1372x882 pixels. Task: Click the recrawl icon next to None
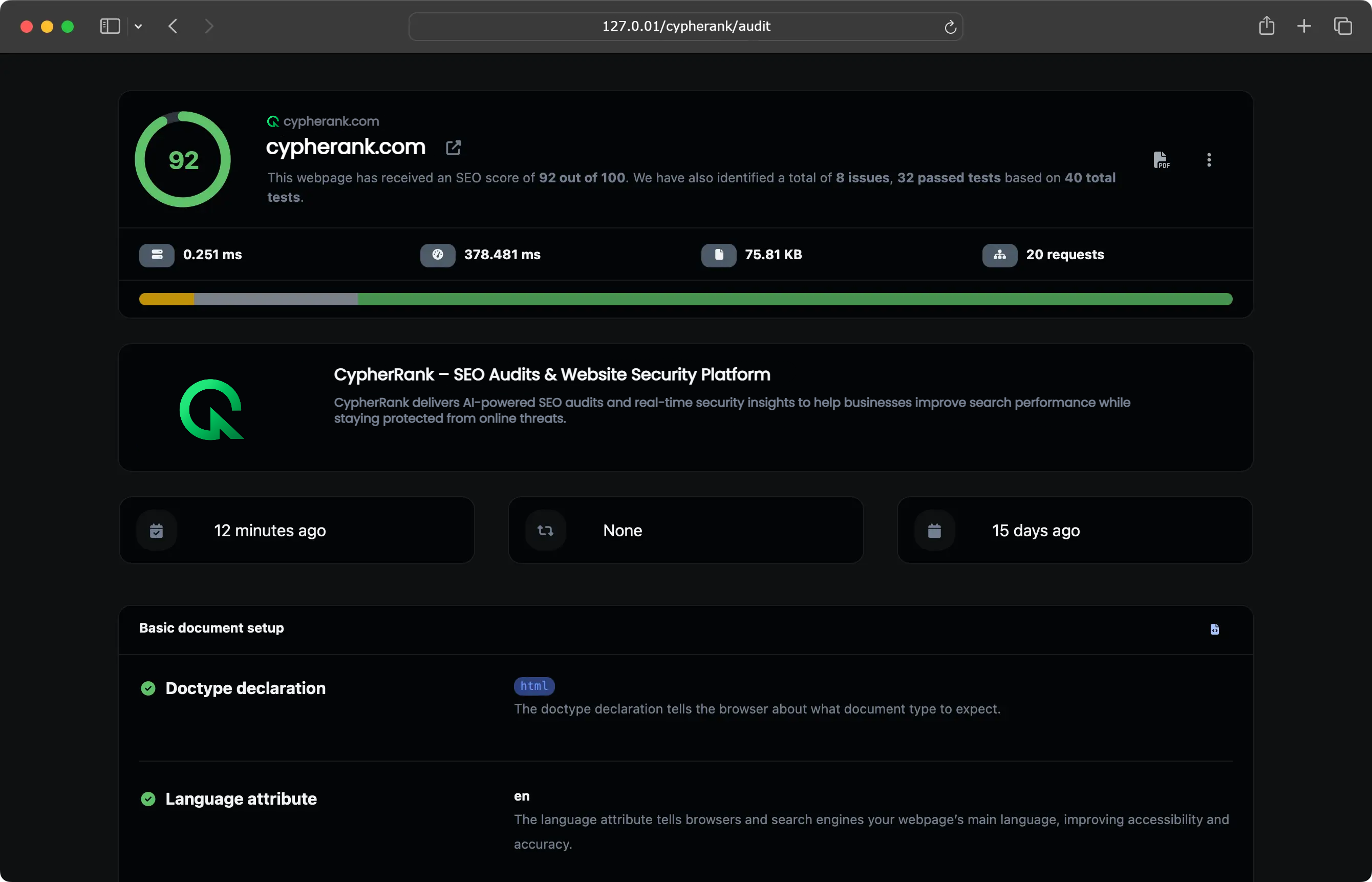tap(545, 530)
